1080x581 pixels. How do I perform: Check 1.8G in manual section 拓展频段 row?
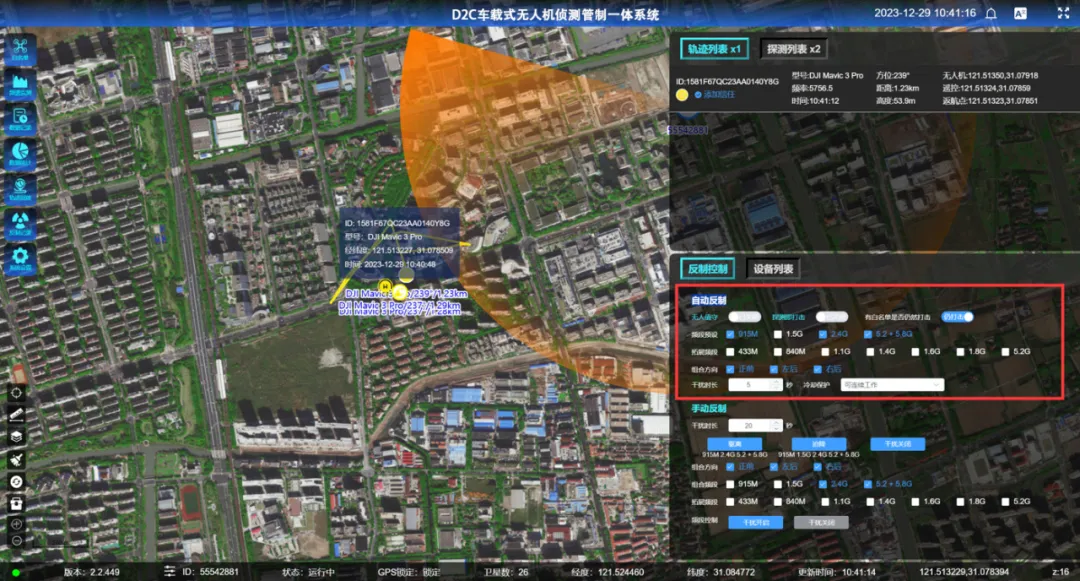coord(960,502)
